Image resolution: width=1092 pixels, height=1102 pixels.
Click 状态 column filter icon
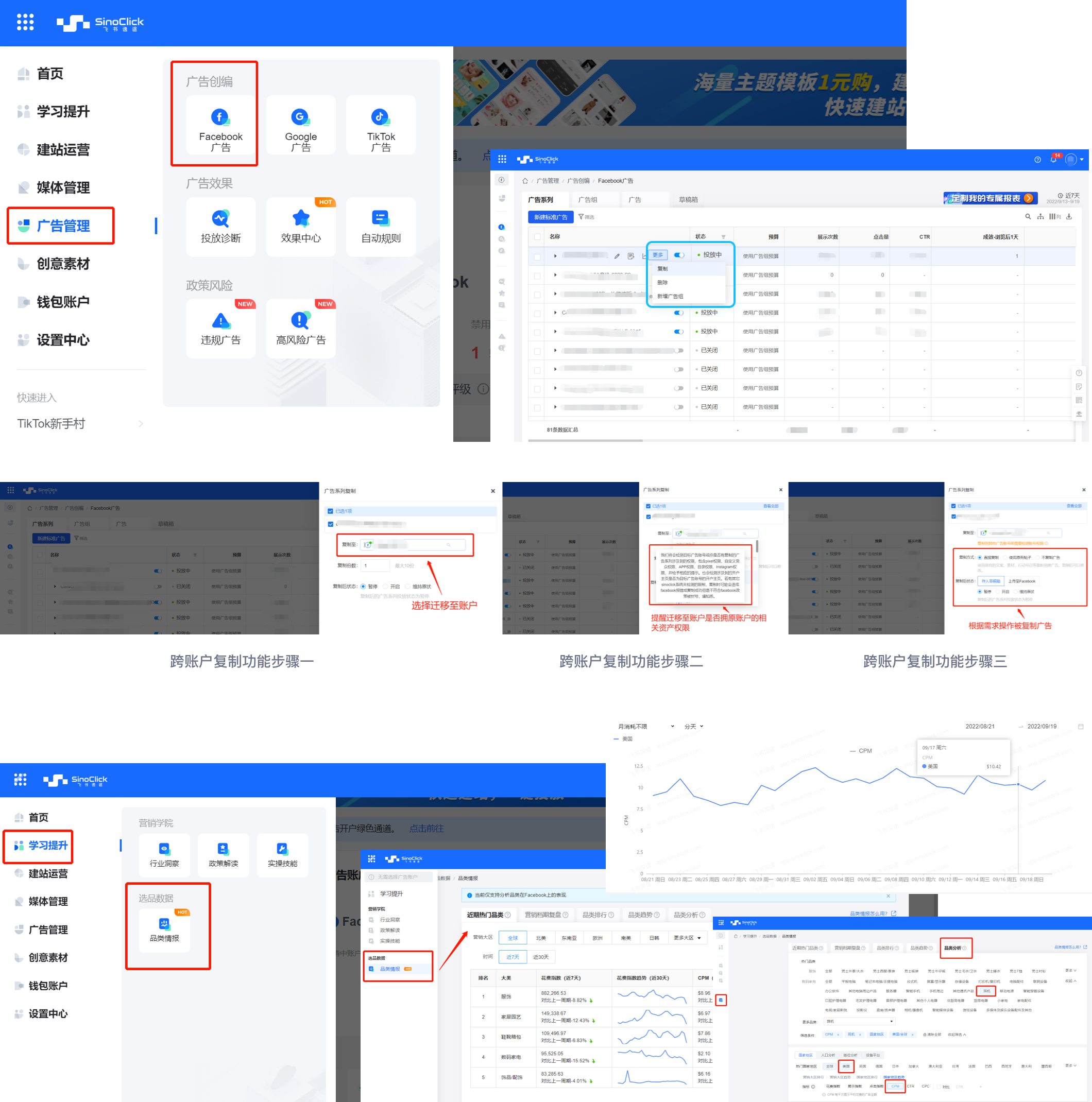723,237
